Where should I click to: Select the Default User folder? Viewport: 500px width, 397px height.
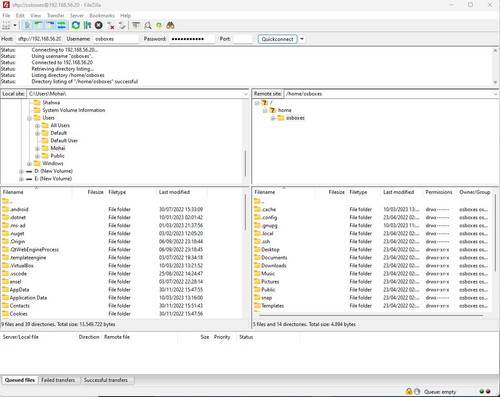click(x=64, y=141)
